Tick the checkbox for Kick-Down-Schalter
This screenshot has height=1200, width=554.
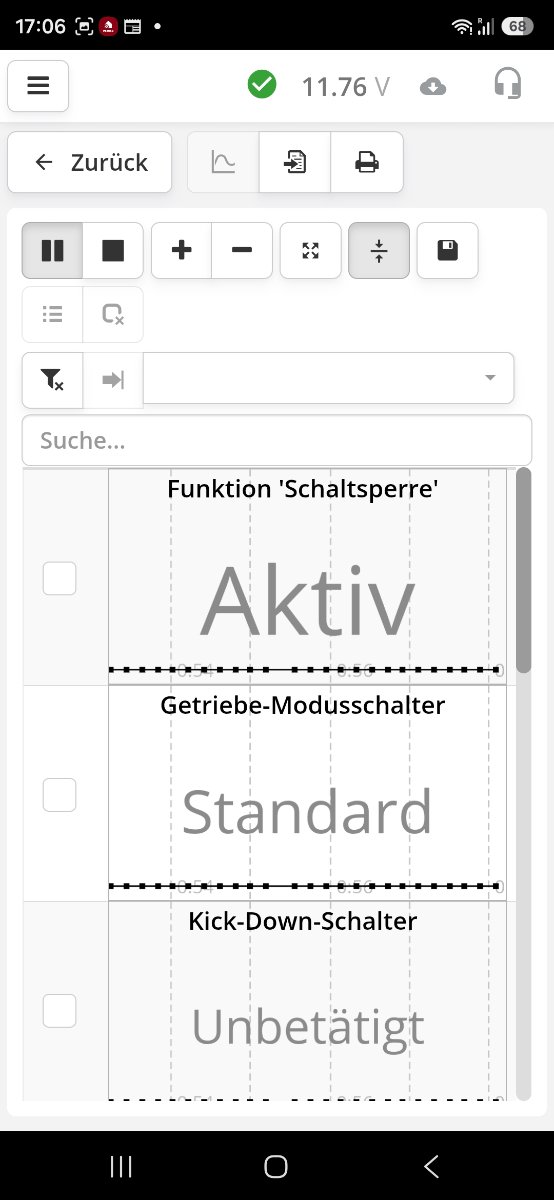click(x=59, y=1011)
